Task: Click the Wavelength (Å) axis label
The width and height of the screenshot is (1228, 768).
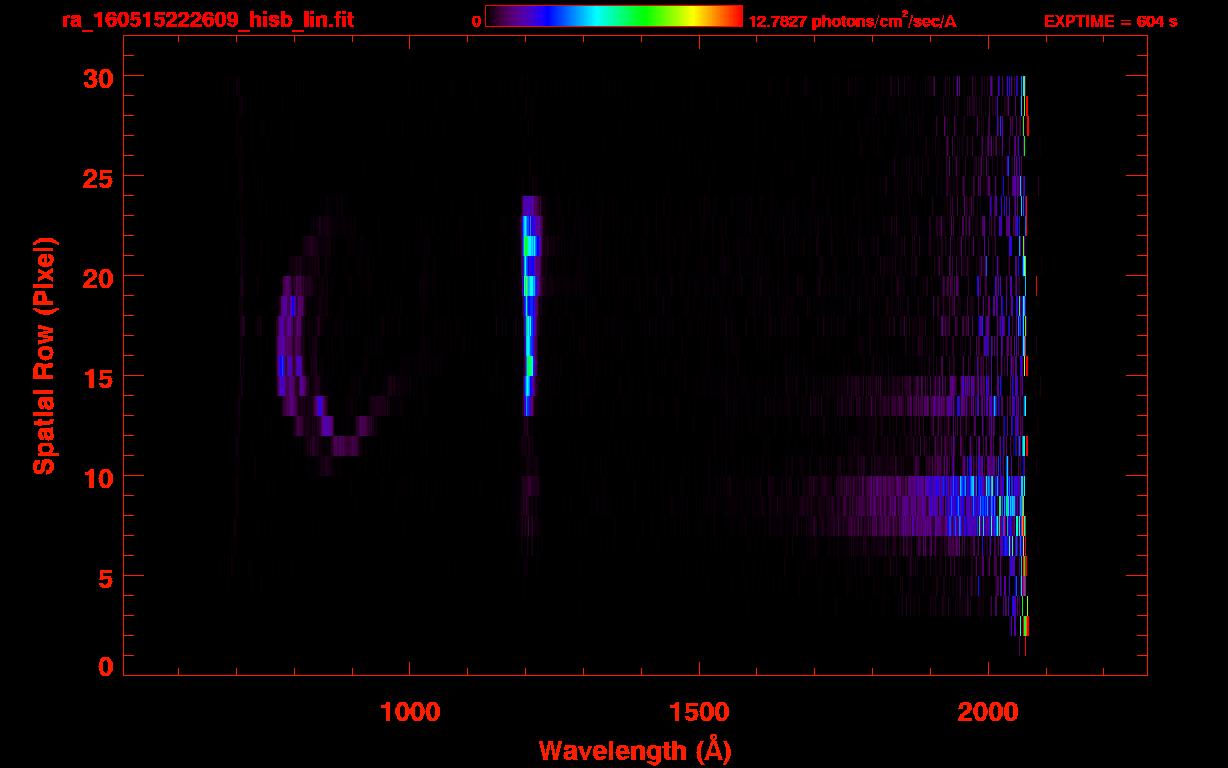Action: (635, 750)
